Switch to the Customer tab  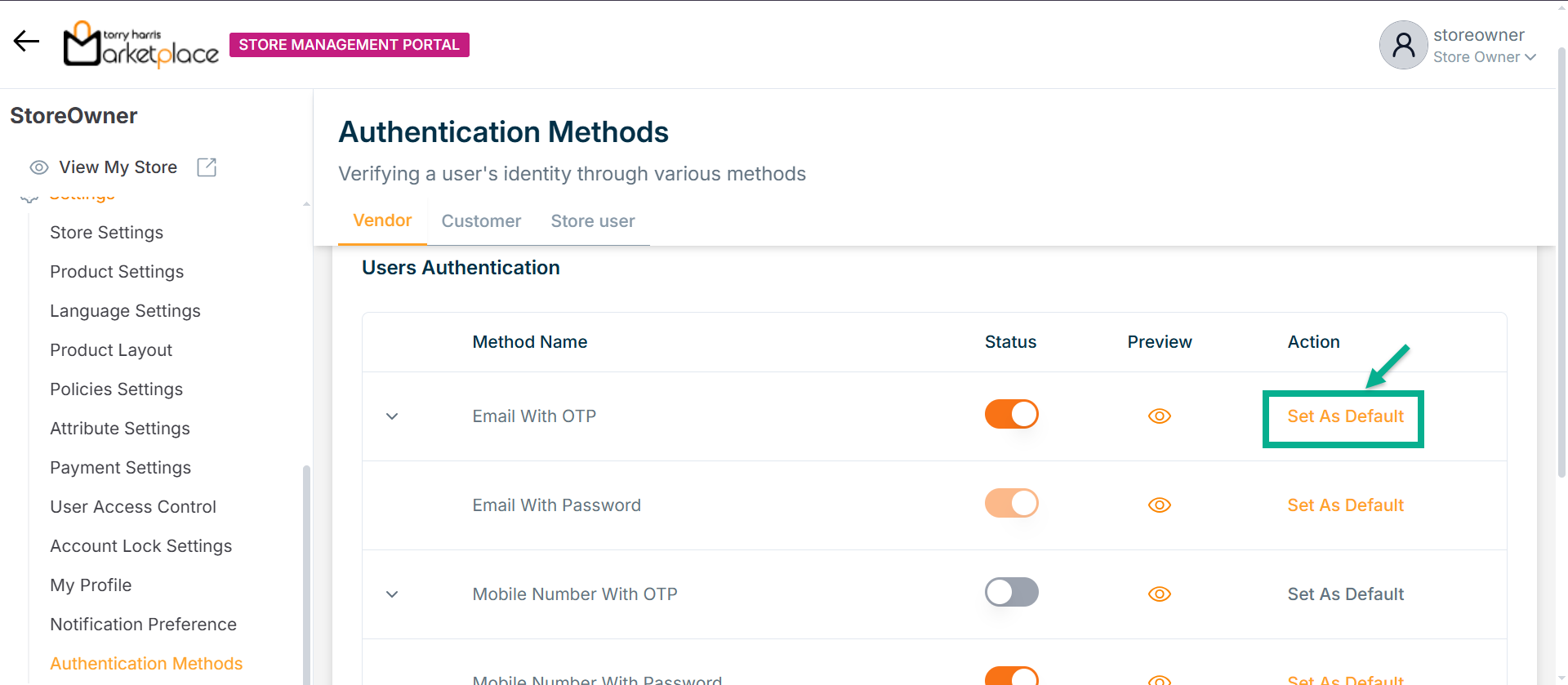click(x=481, y=221)
